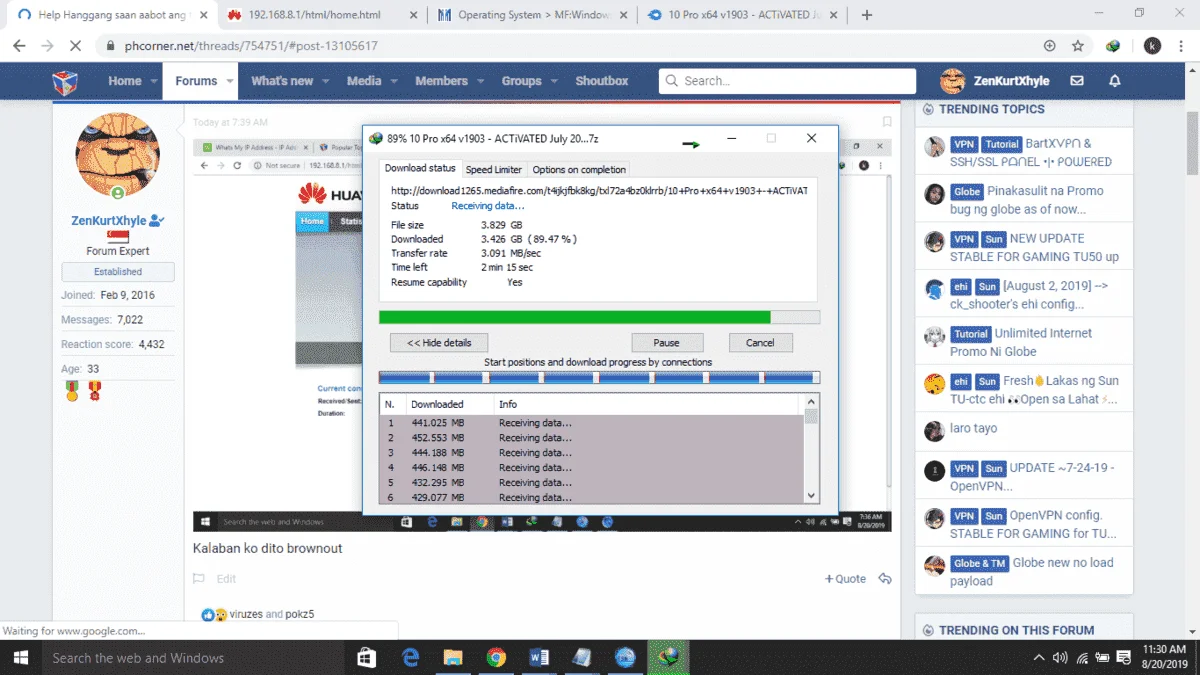This screenshot has height=675, width=1200.
Task: Click the Internet Download Manager taskbar icon
Action: (x=668, y=658)
